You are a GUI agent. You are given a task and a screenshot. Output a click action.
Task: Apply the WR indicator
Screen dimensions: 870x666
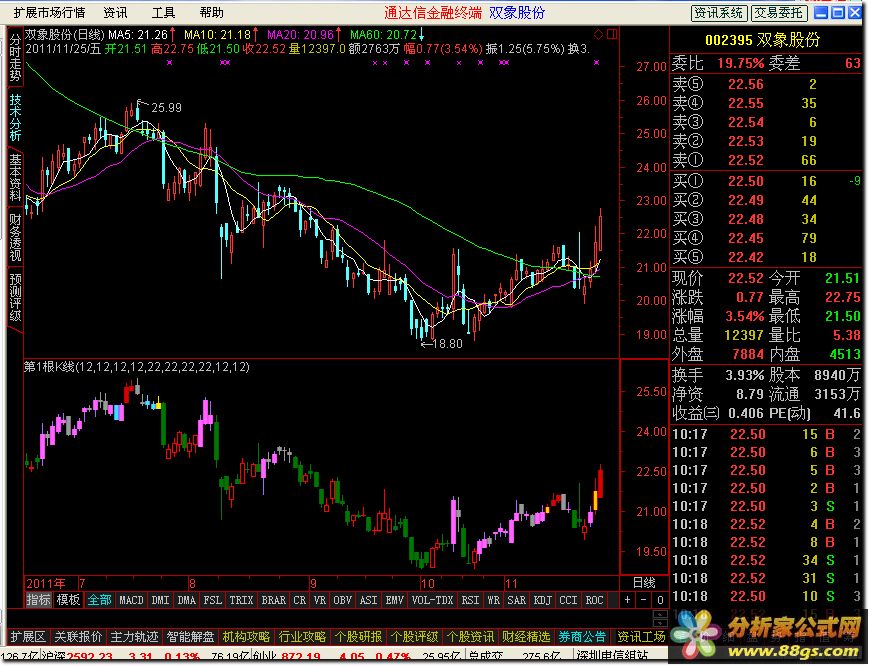493,600
